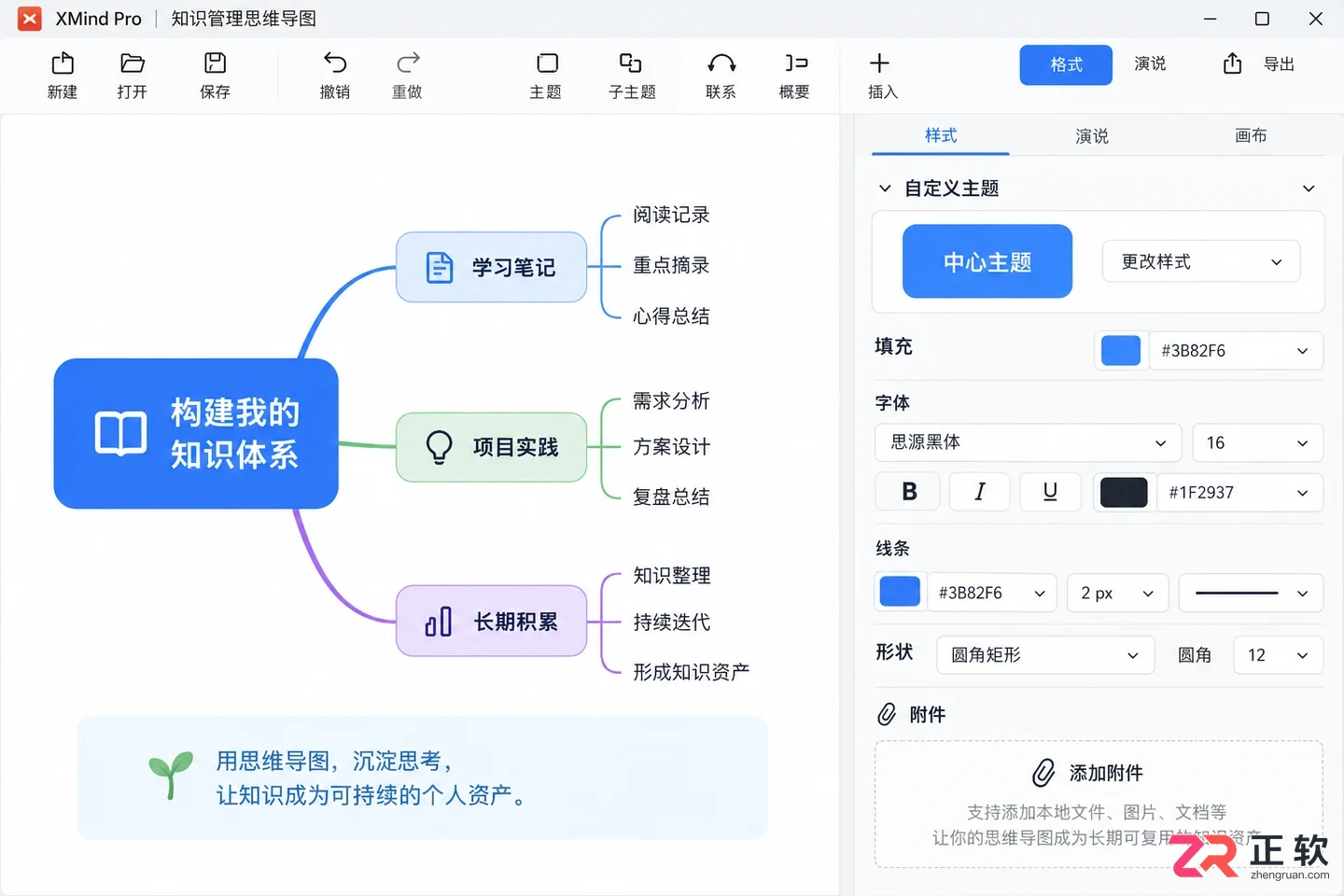Open the 思源黑体 font family dropdown
This screenshot has height=896, width=1344.
click(x=1029, y=442)
